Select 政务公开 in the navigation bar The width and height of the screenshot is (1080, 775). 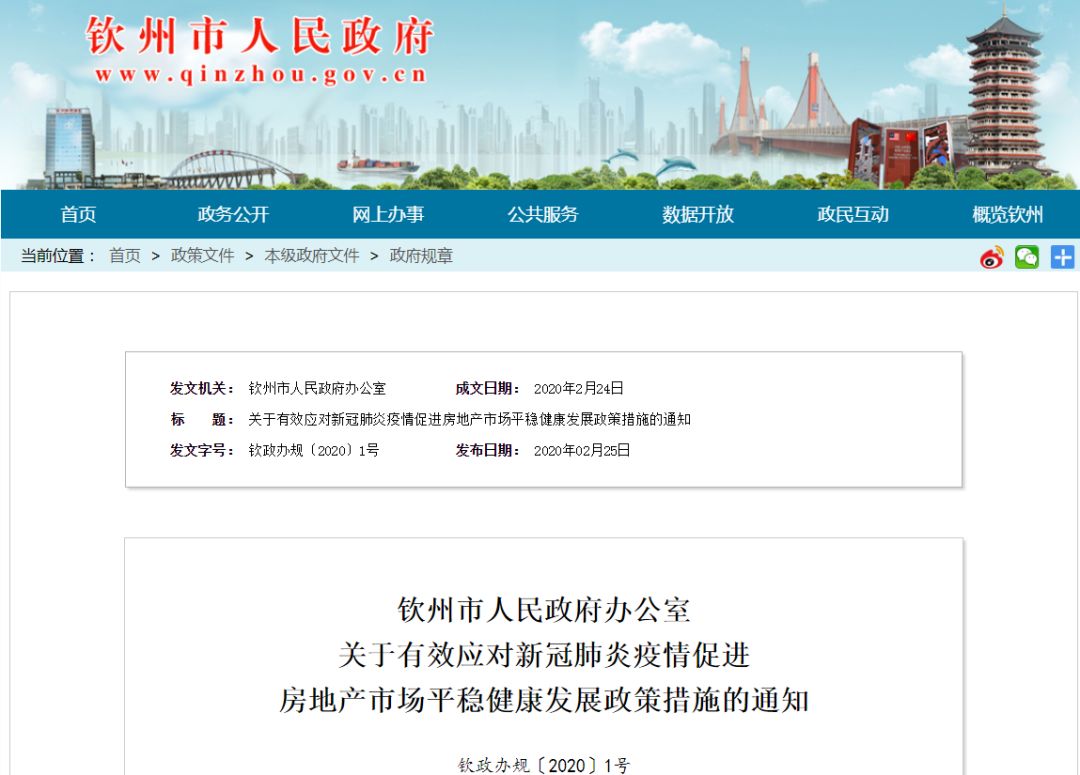tap(233, 214)
